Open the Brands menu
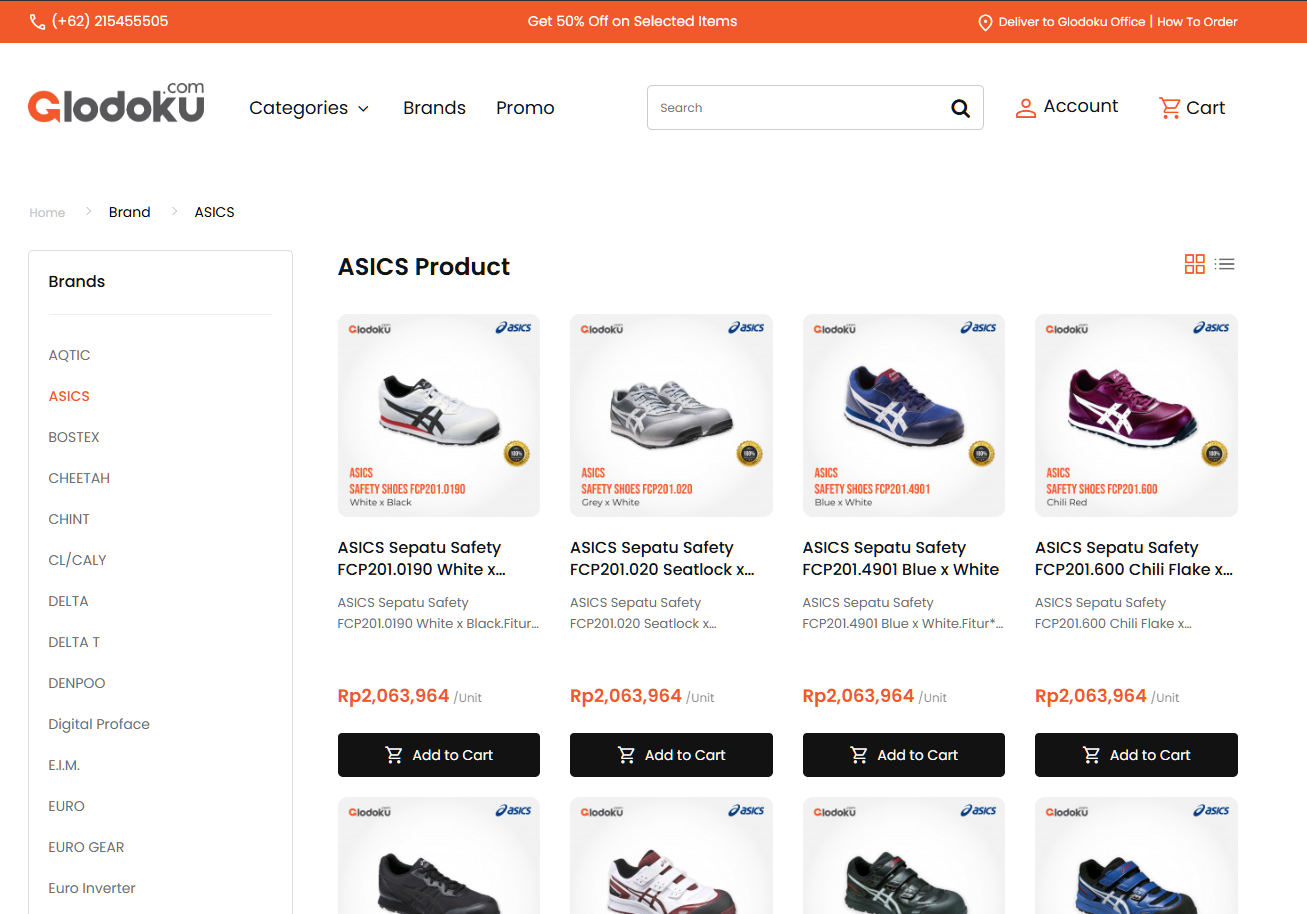Image resolution: width=1307 pixels, height=914 pixels. point(434,108)
